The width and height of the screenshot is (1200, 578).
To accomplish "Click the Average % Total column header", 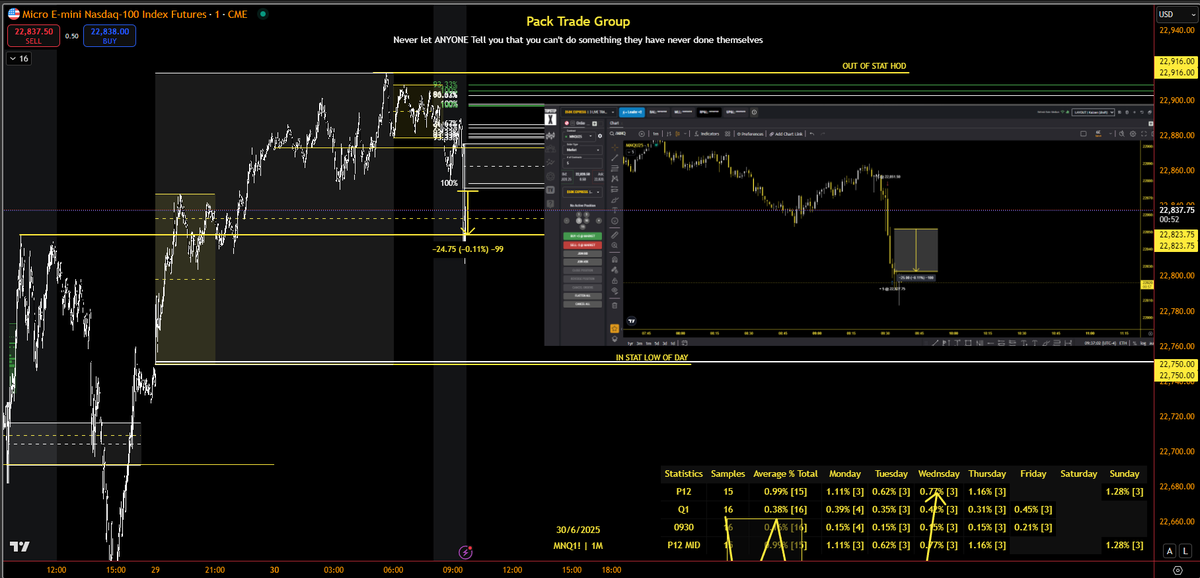I will 785,473.
